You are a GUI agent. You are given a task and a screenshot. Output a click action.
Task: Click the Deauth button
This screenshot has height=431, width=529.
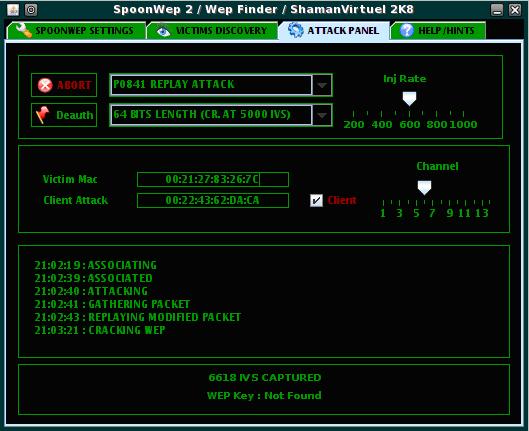point(64,115)
